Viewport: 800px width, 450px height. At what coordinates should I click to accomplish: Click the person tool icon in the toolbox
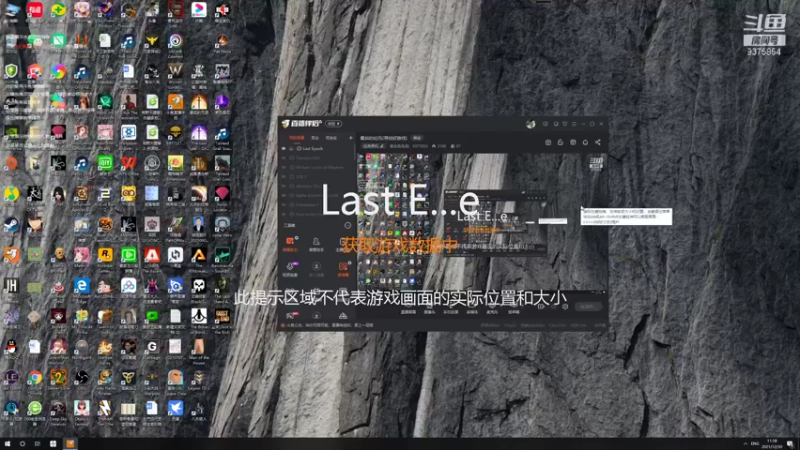pos(316,243)
